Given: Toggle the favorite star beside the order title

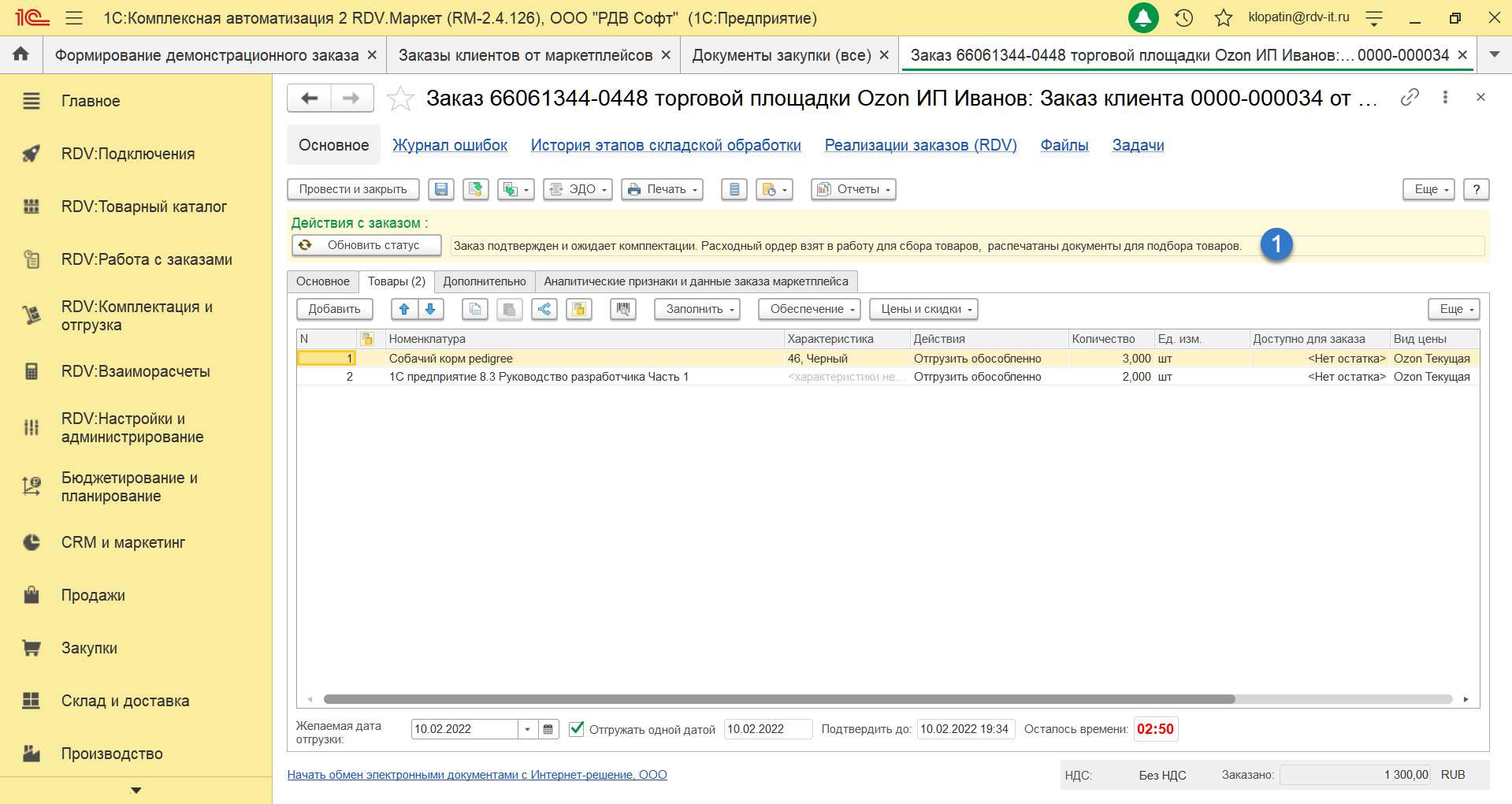Looking at the screenshot, I should tap(400, 99).
